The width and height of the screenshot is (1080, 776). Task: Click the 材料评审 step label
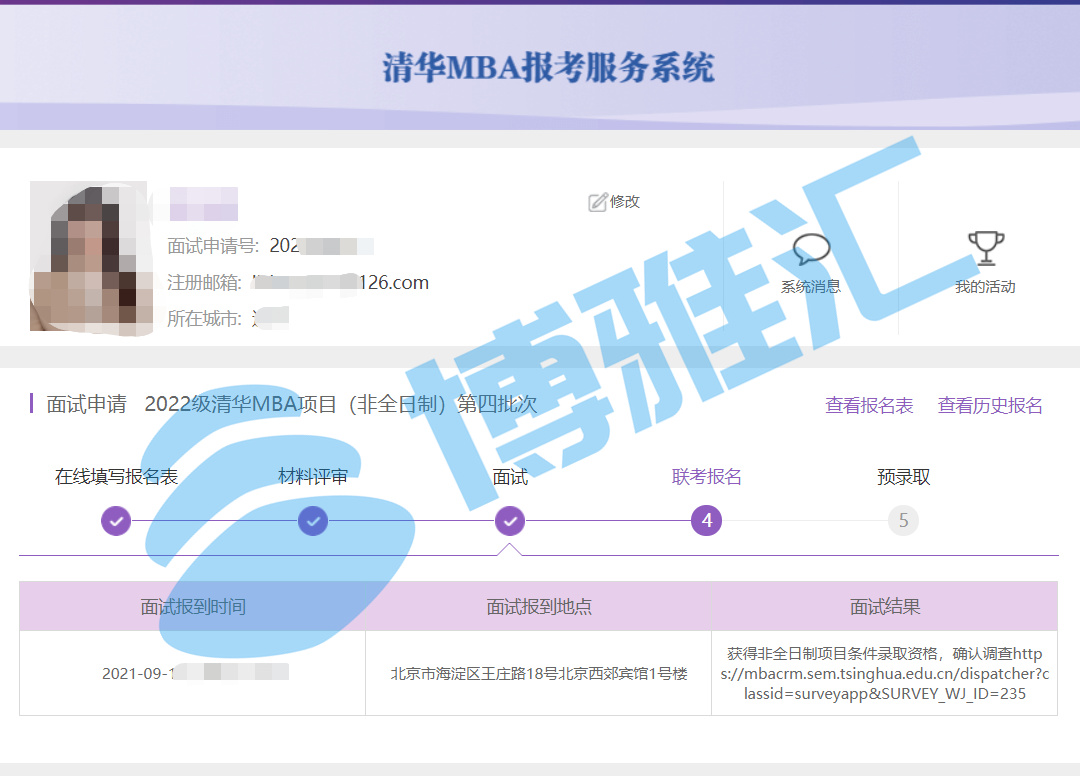313,476
